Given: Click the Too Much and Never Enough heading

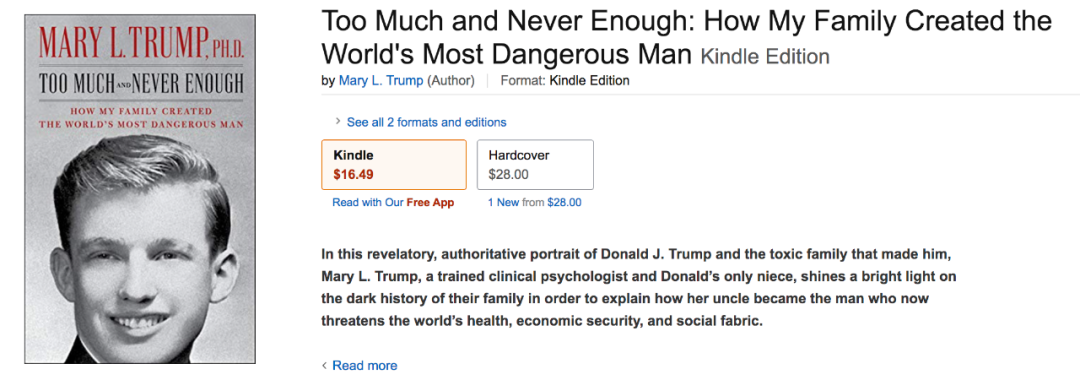Looking at the screenshot, I should click(687, 37).
